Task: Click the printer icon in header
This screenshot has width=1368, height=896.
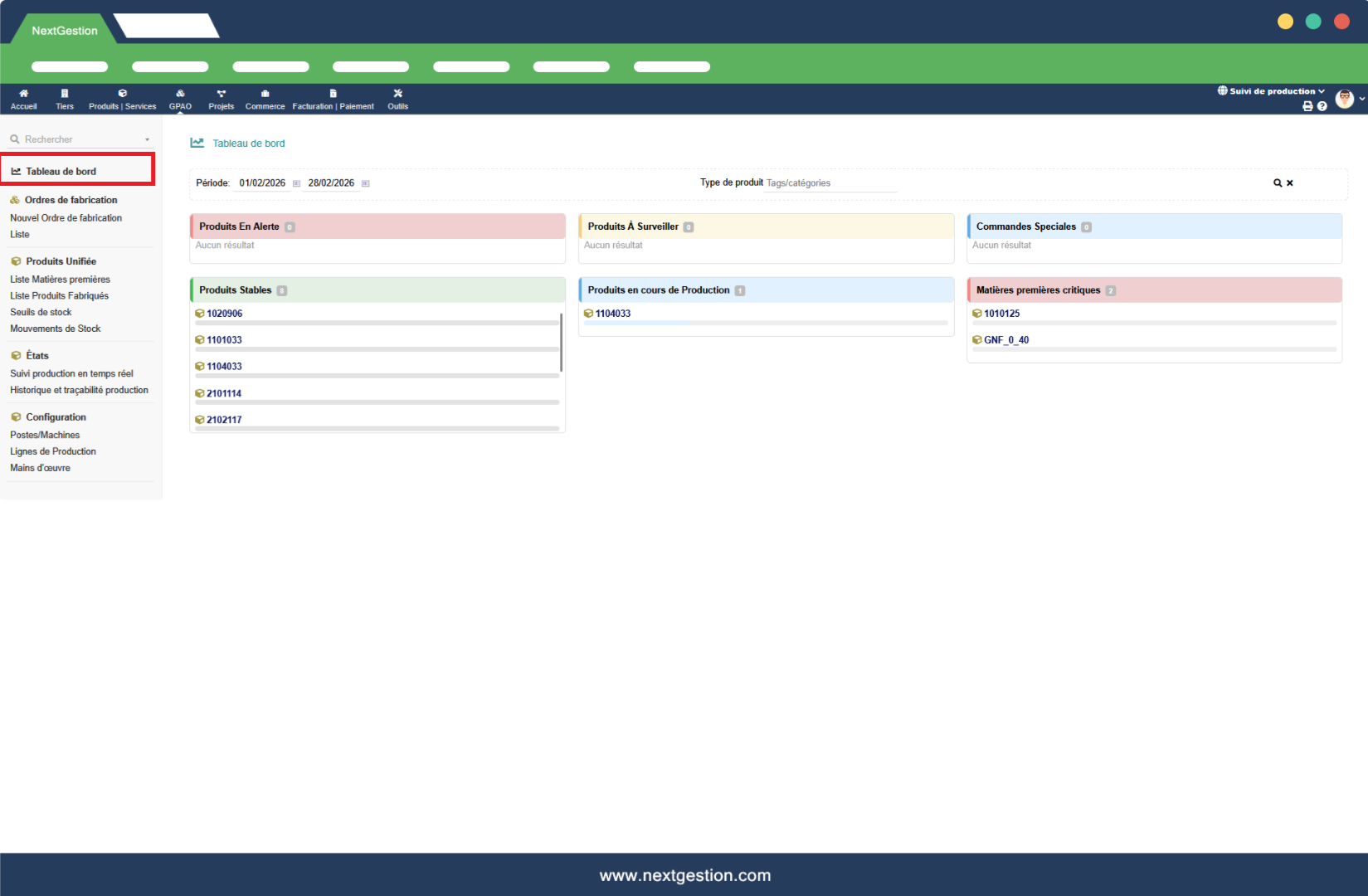Action: pyautogui.click(x=1307, y=106)
